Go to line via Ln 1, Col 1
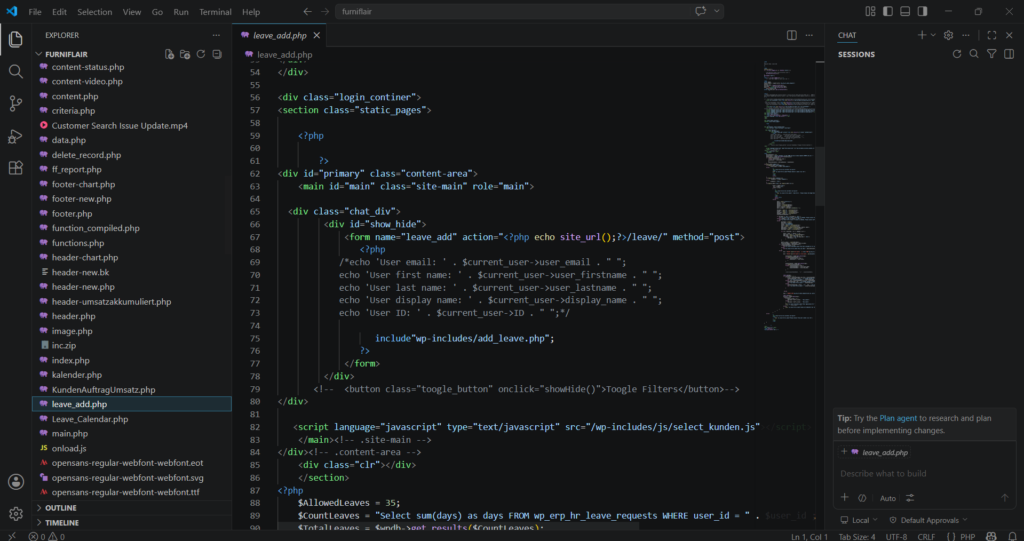The image size is (1024, 541). click(x=809, y=536)
